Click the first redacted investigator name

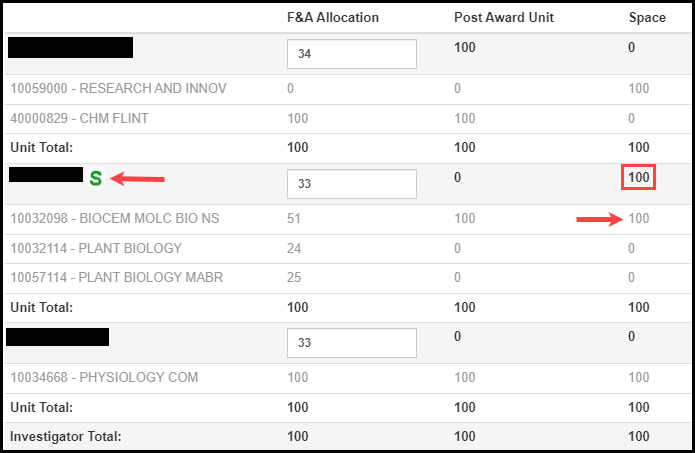click(70, 47)
